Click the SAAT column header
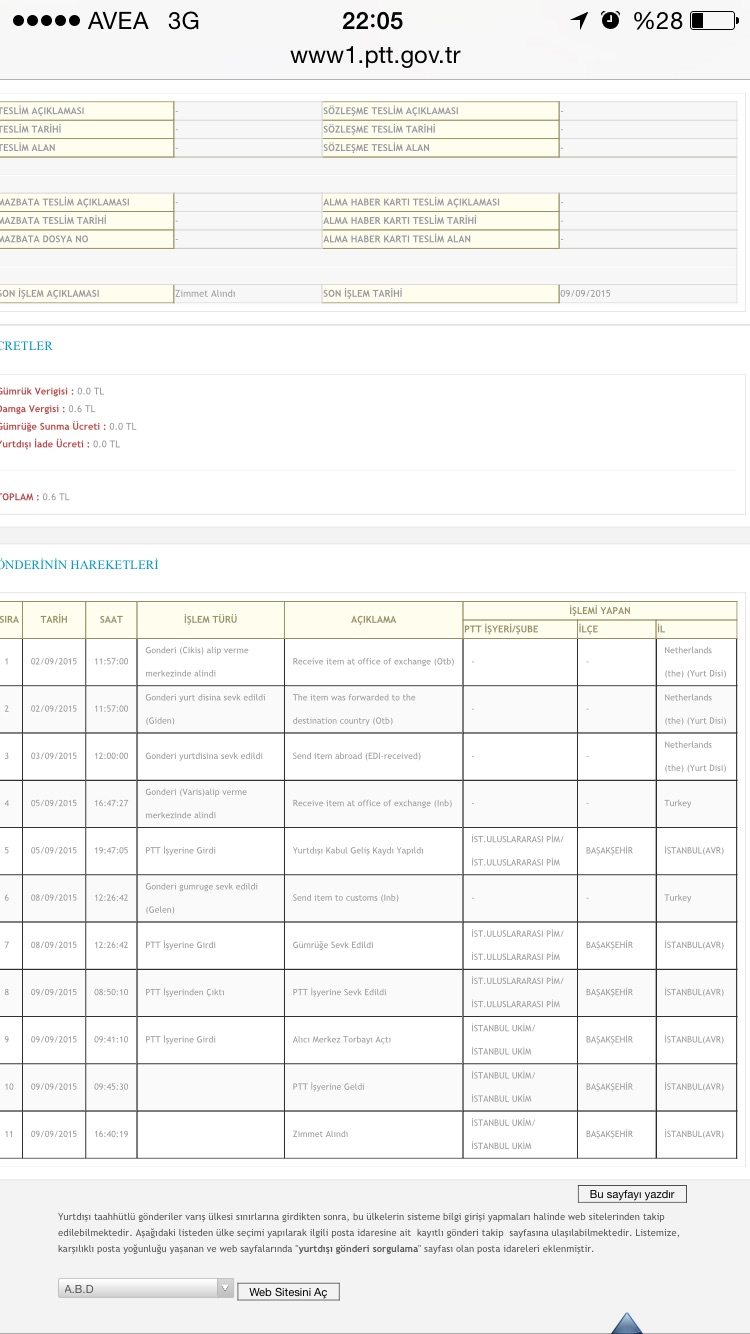Image resolution: width=750 pixels, height=1334 pixels. 111,619
